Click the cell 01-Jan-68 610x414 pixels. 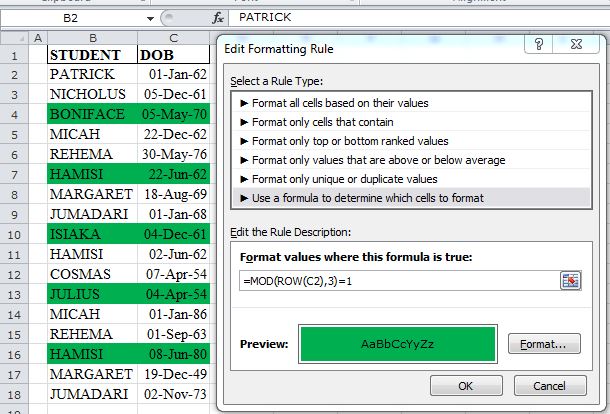174,214
